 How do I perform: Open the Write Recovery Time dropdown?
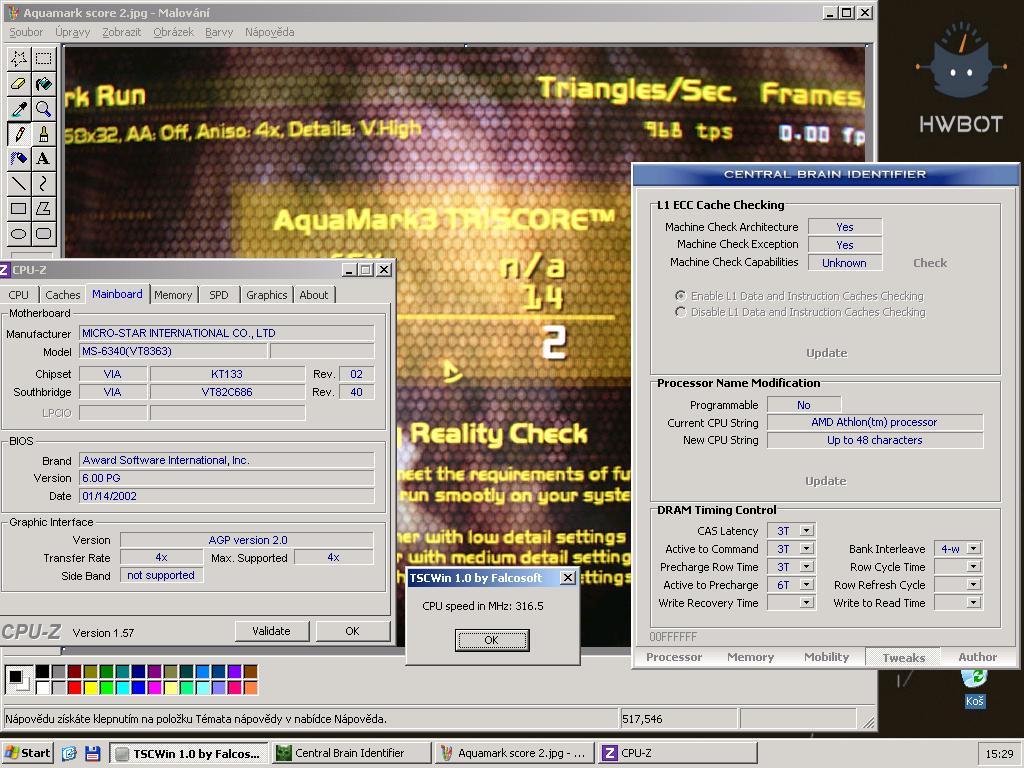[807, 602]
